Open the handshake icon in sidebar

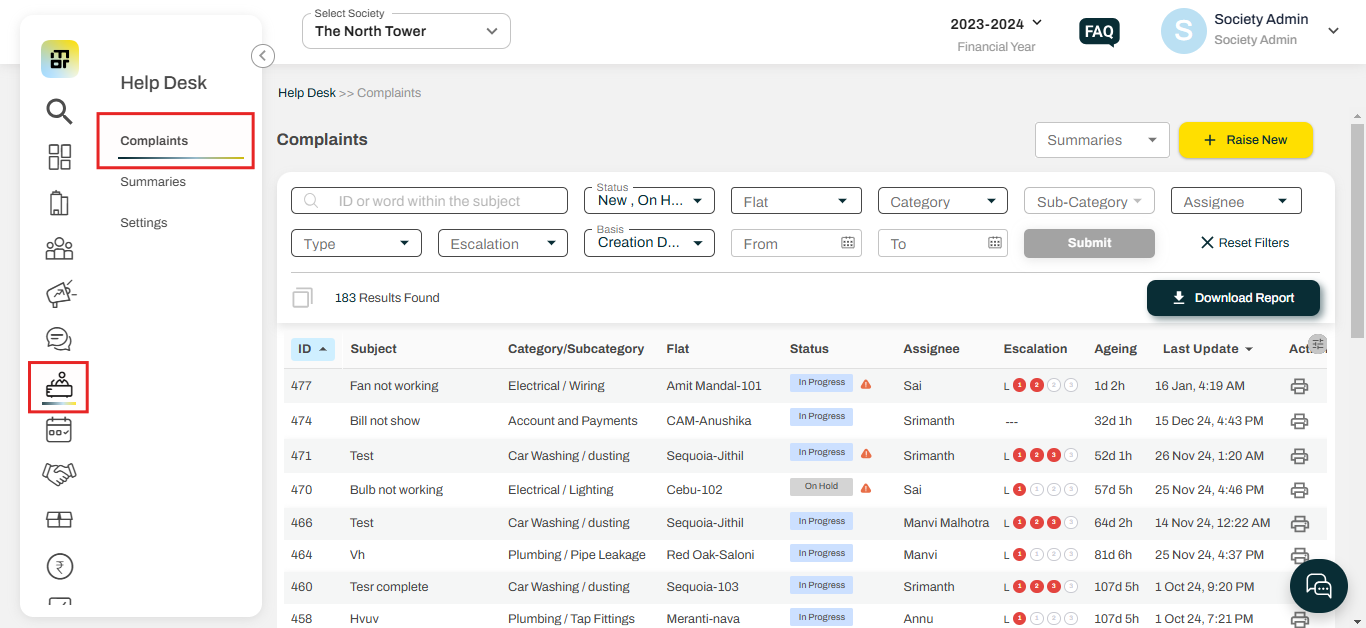pos(59,474)
